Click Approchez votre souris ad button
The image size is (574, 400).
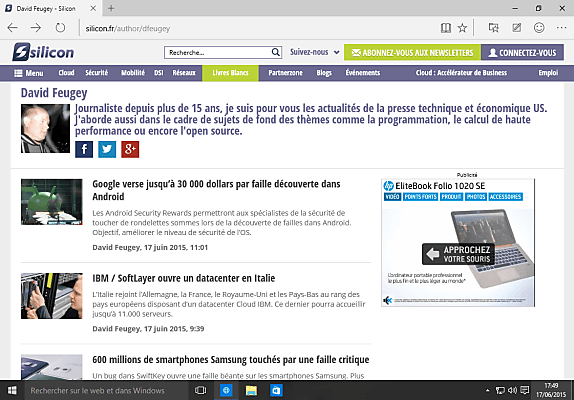coord(458,254)
